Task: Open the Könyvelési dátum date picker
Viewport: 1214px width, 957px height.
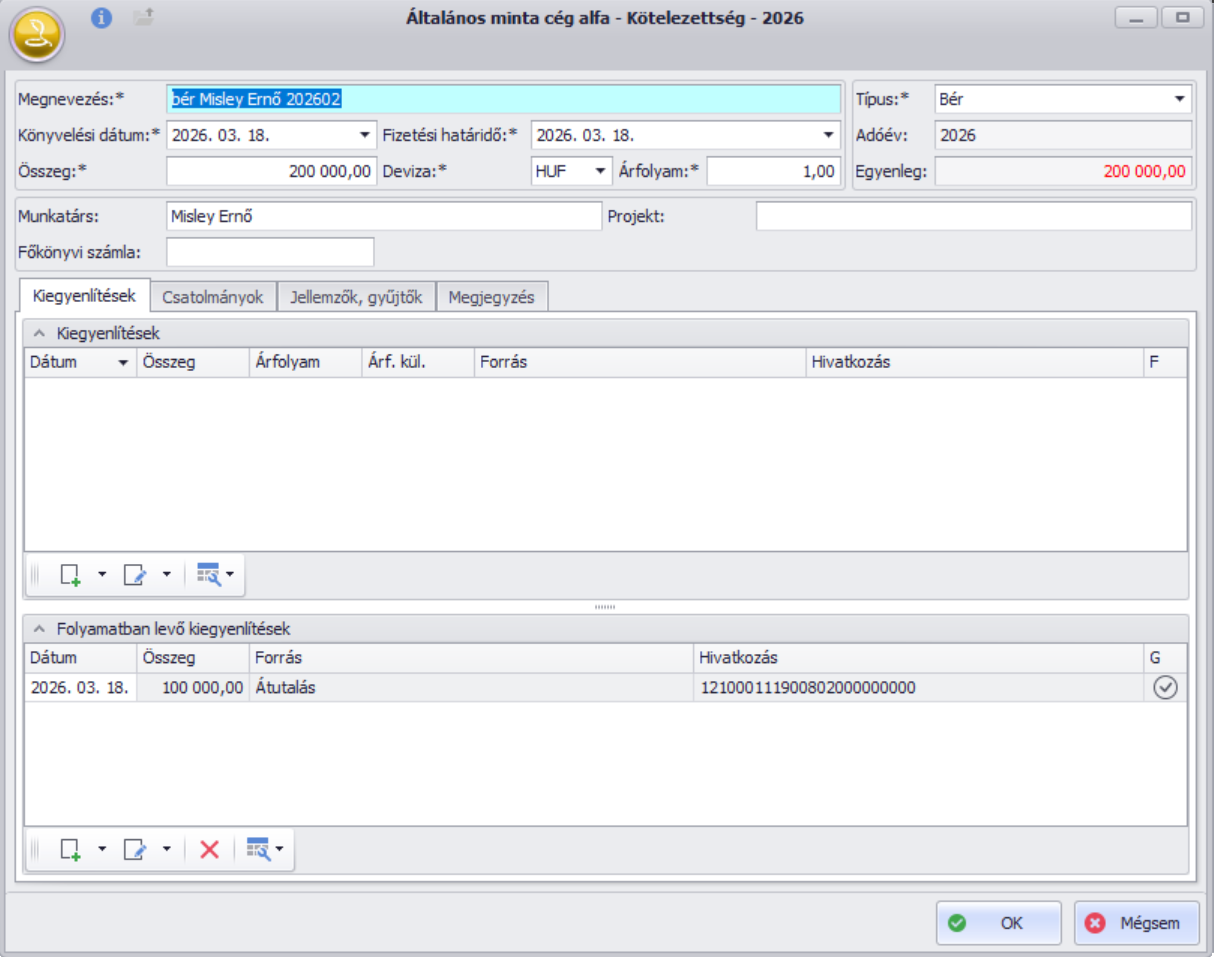Action: [363, 136]
